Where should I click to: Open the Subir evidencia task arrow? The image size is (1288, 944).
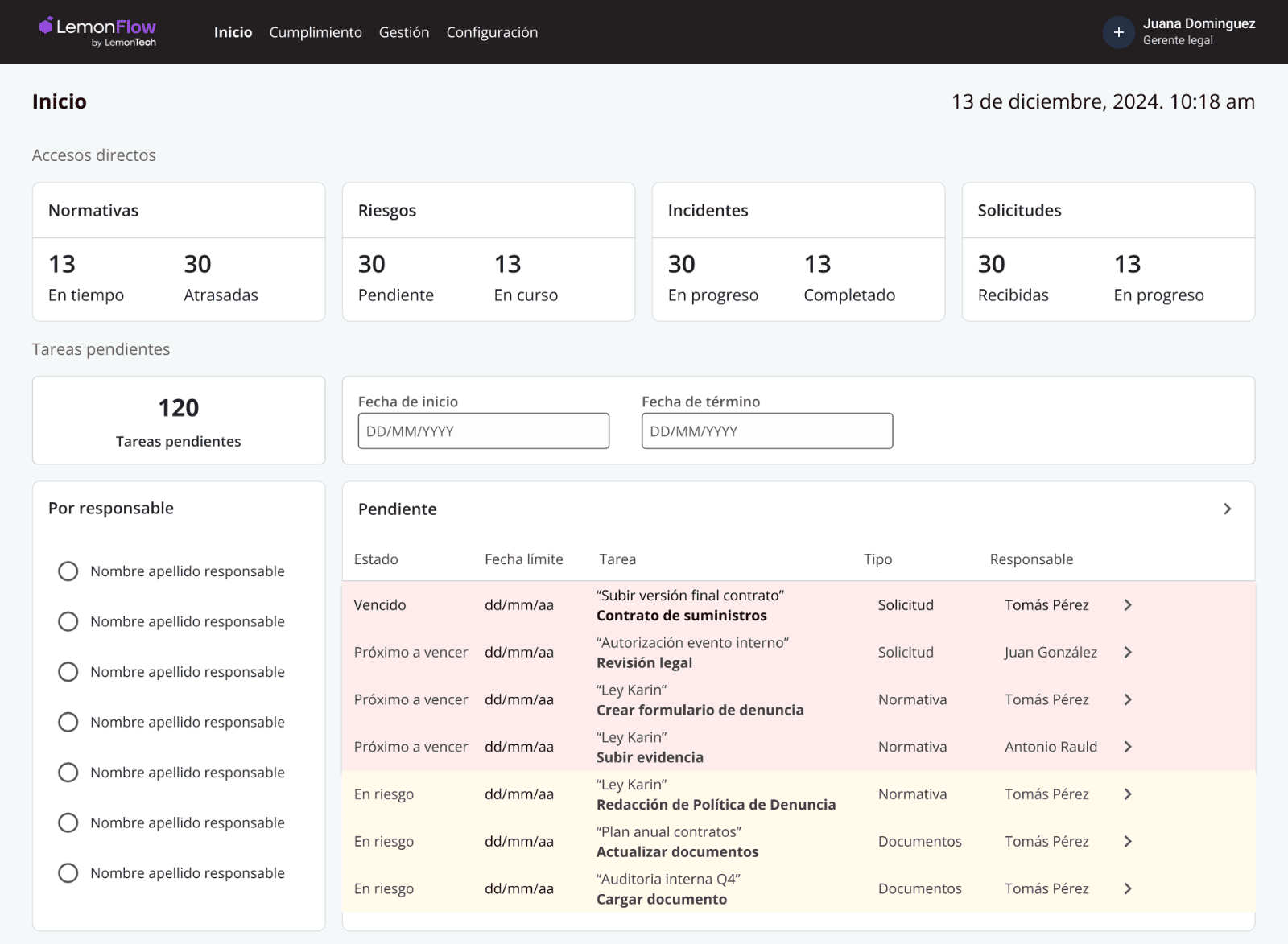[x=1128, y=747]
